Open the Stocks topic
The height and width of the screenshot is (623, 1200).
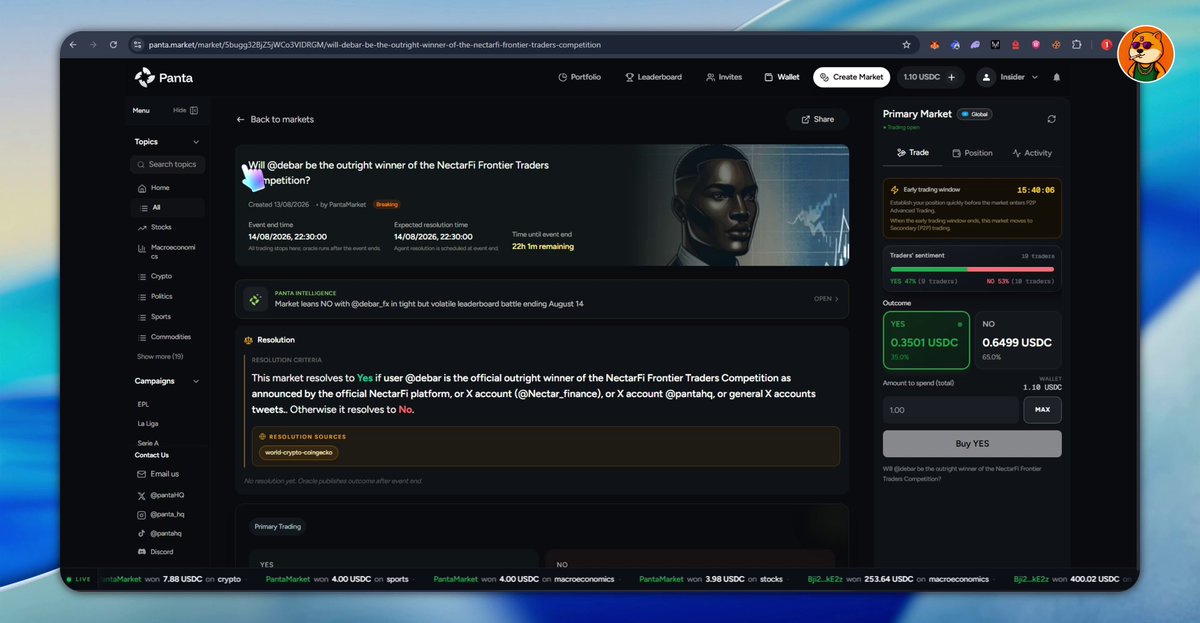[x=160, y=227]
